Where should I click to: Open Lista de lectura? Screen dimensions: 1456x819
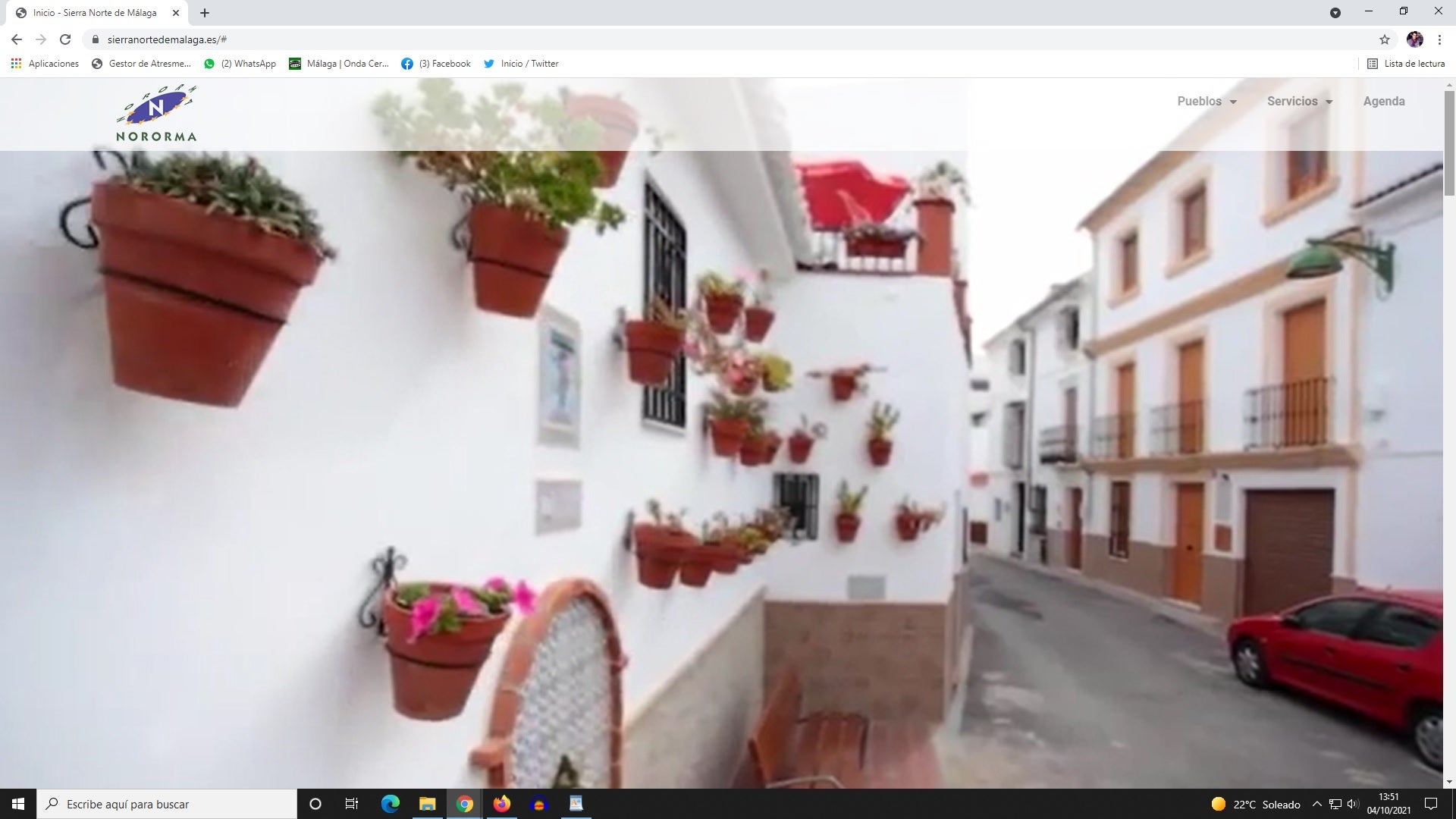point(1407,64)
